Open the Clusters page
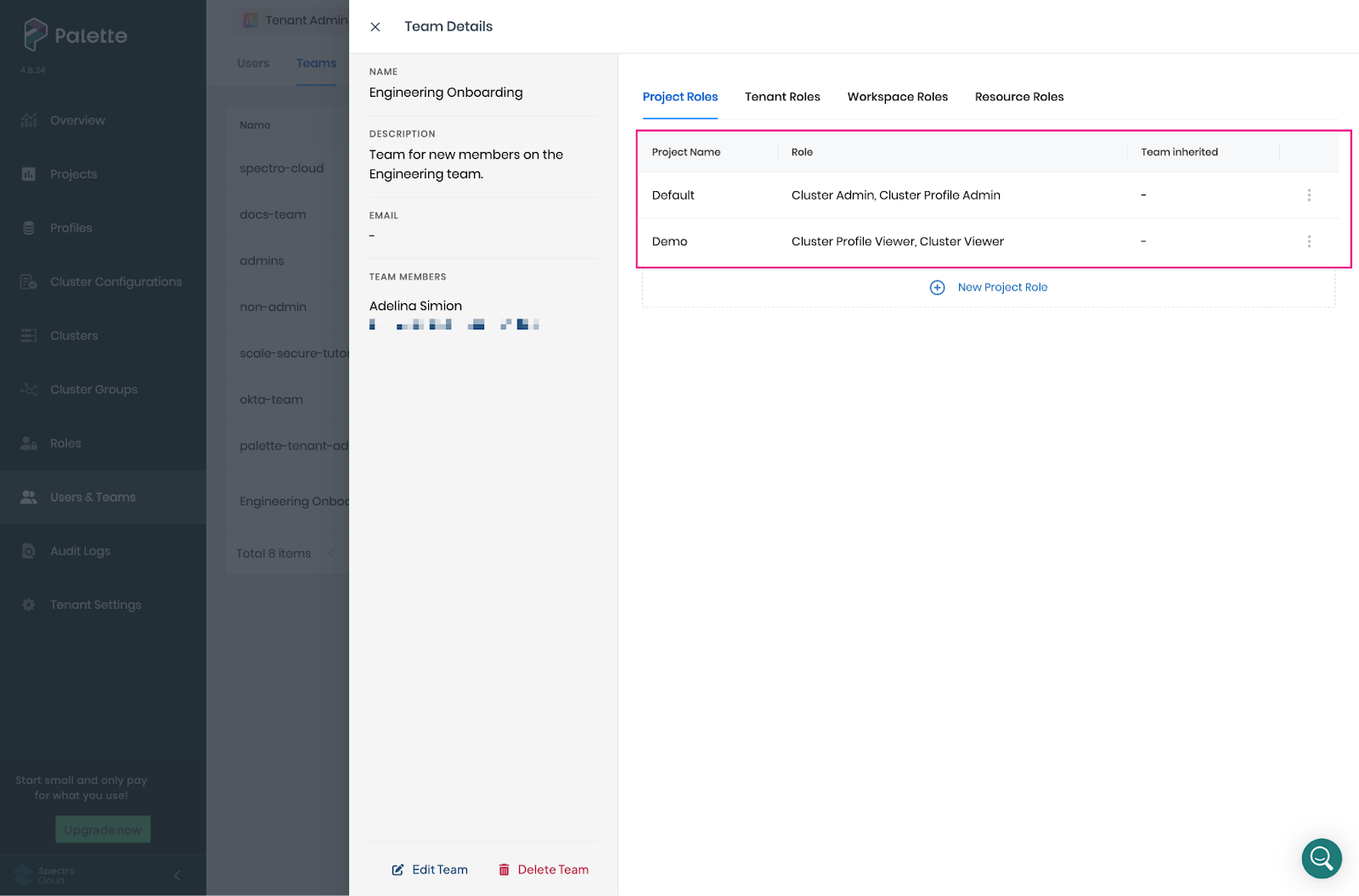1359x896 pixels. point(75,335)
